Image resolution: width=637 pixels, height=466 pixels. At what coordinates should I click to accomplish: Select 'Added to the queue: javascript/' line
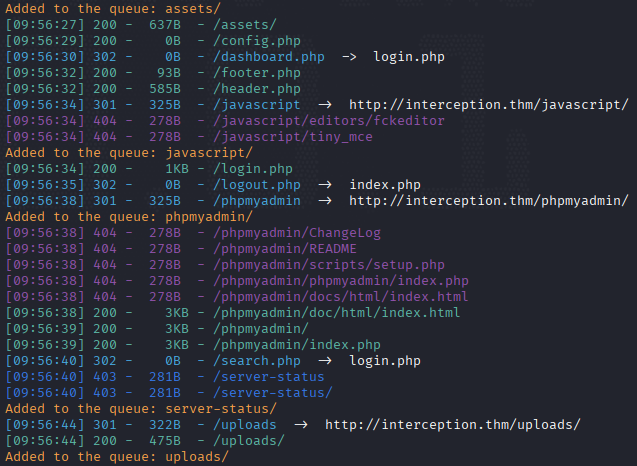pyautogui.click(x=129, y=153)
